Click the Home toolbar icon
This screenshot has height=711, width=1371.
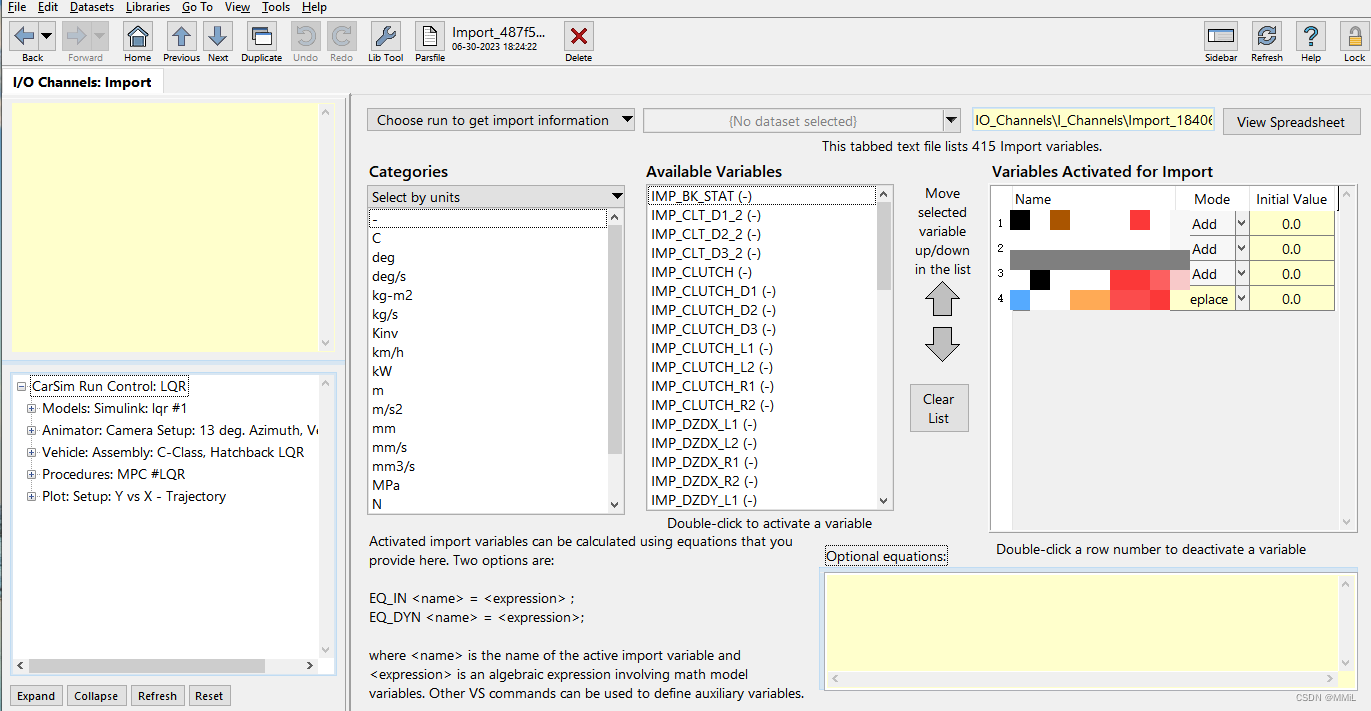pos(137,38)
